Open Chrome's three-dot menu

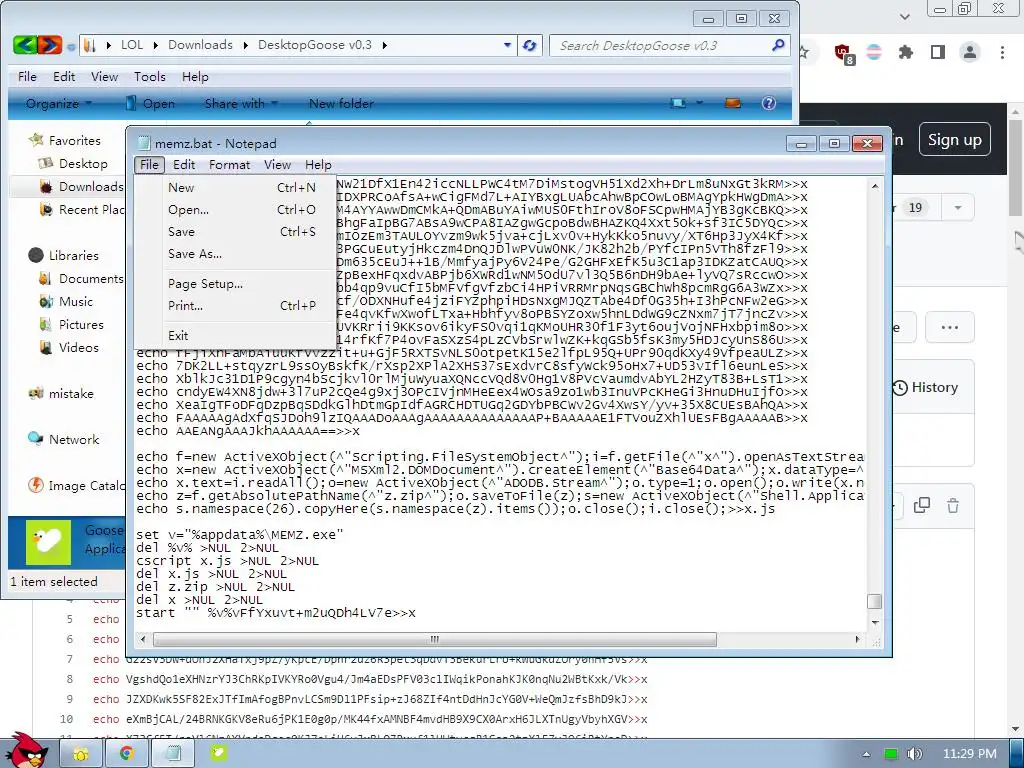1002,52
